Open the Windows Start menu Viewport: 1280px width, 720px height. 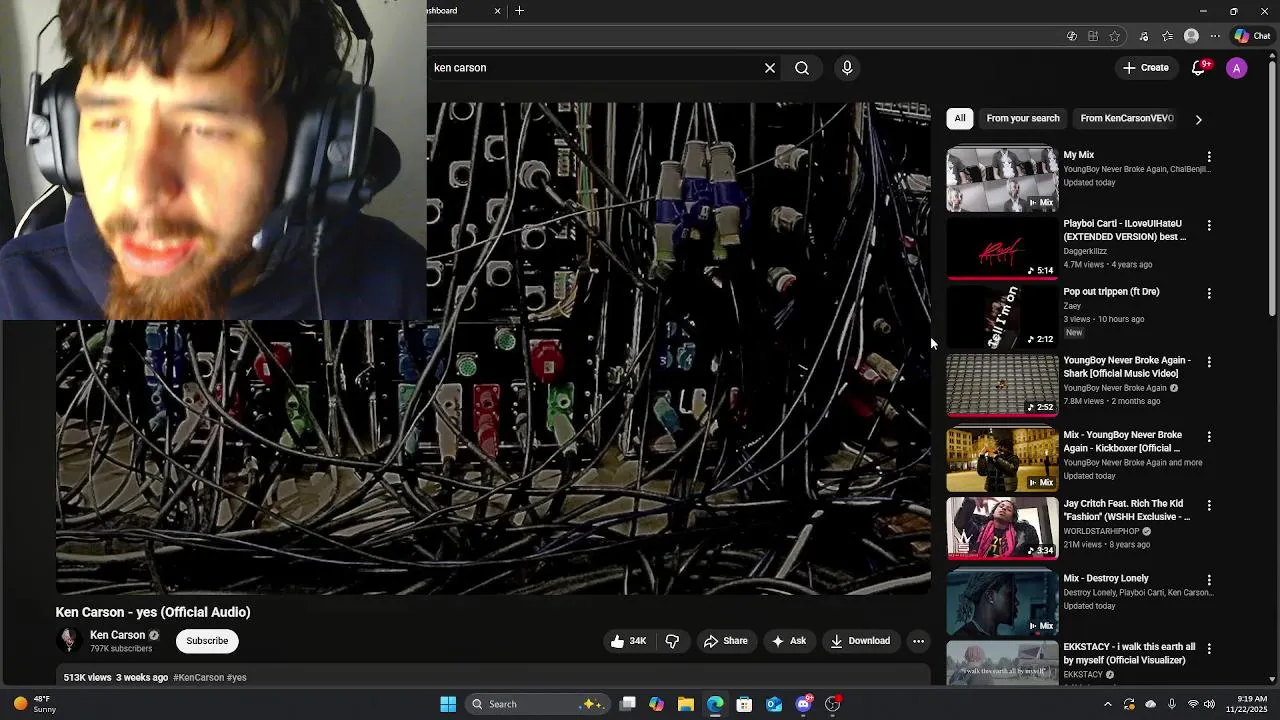[x=448, y=704]
